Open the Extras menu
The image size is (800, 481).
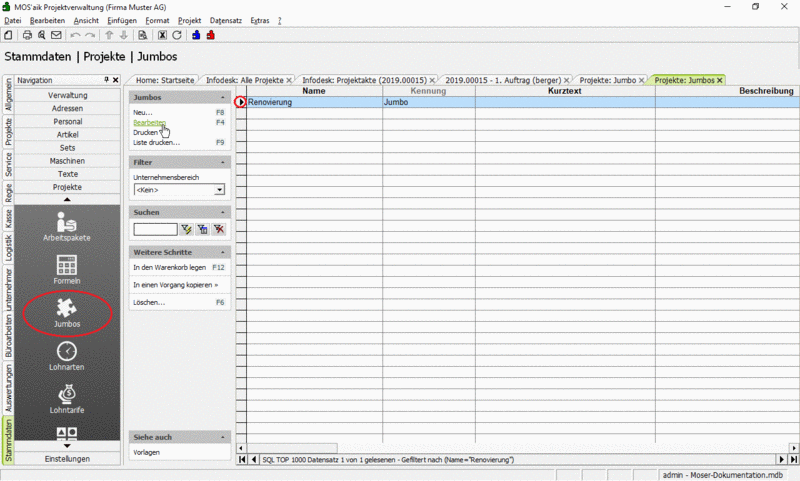tap(260, 20)
